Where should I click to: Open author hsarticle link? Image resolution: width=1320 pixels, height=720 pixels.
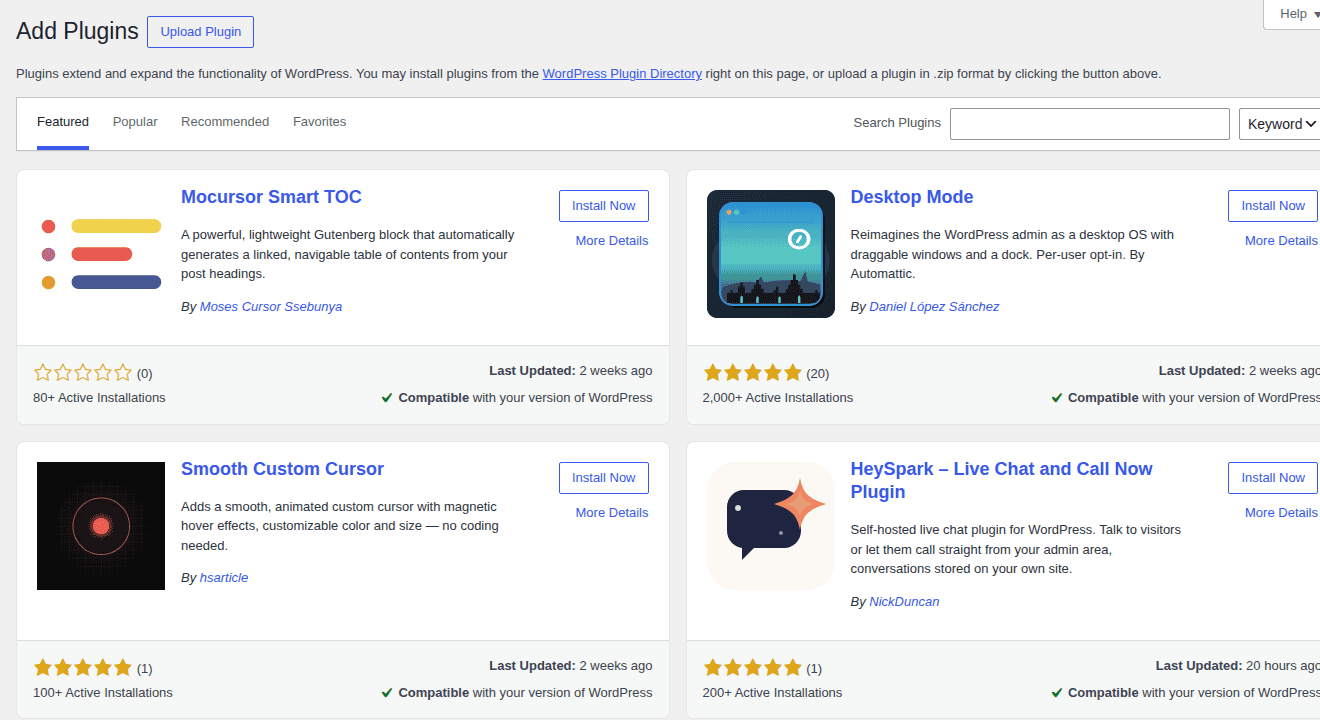pos(224,578)
